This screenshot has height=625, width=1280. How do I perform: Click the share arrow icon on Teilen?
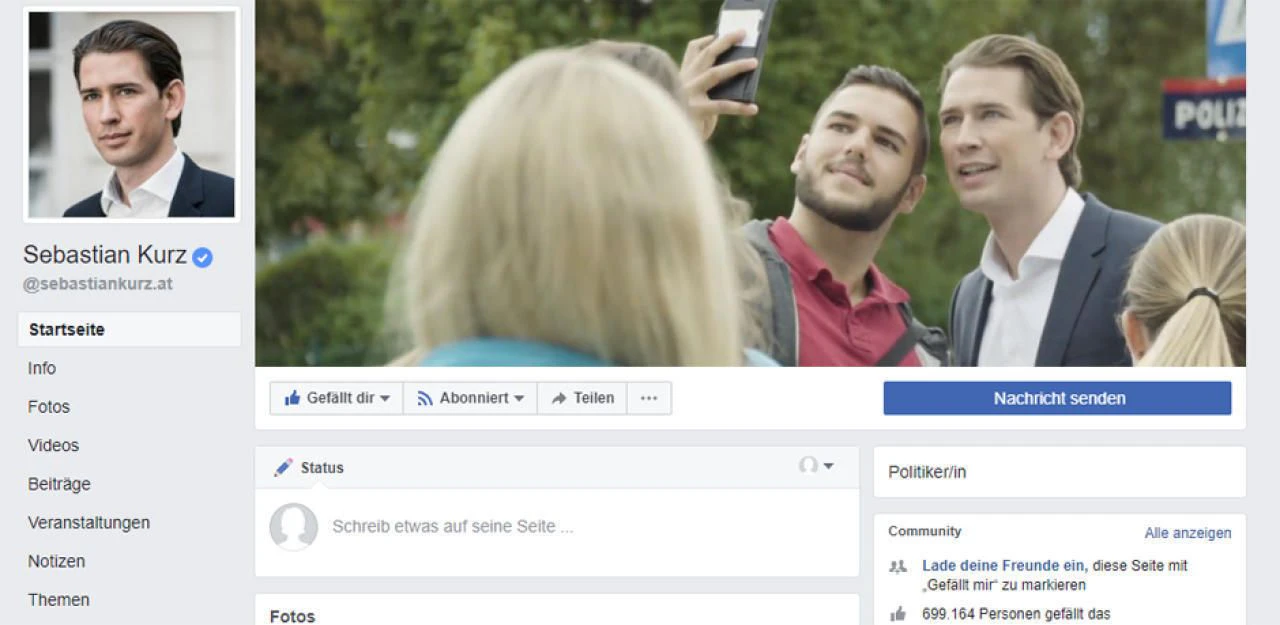tap(559, 398)
